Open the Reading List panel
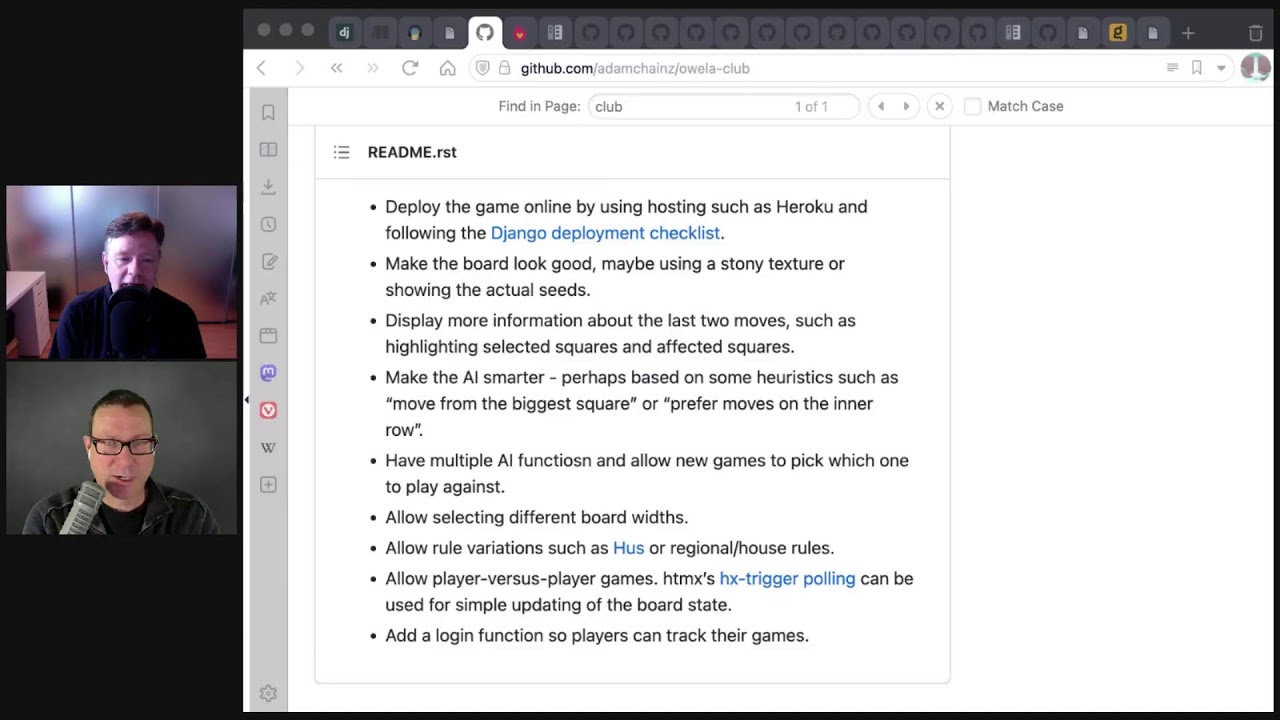Screen dimensions: 1280x720 [x=268, y=150]
